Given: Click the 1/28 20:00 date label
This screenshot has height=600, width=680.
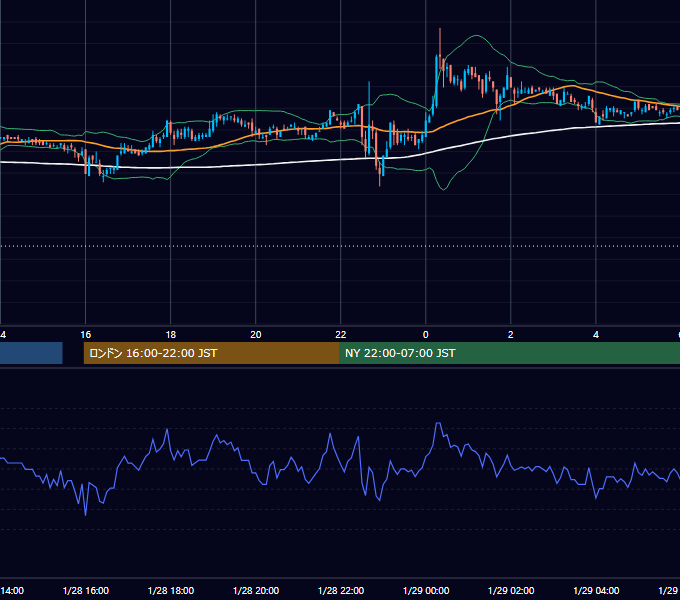Looking at the screenshot, I should click(256, 590).
